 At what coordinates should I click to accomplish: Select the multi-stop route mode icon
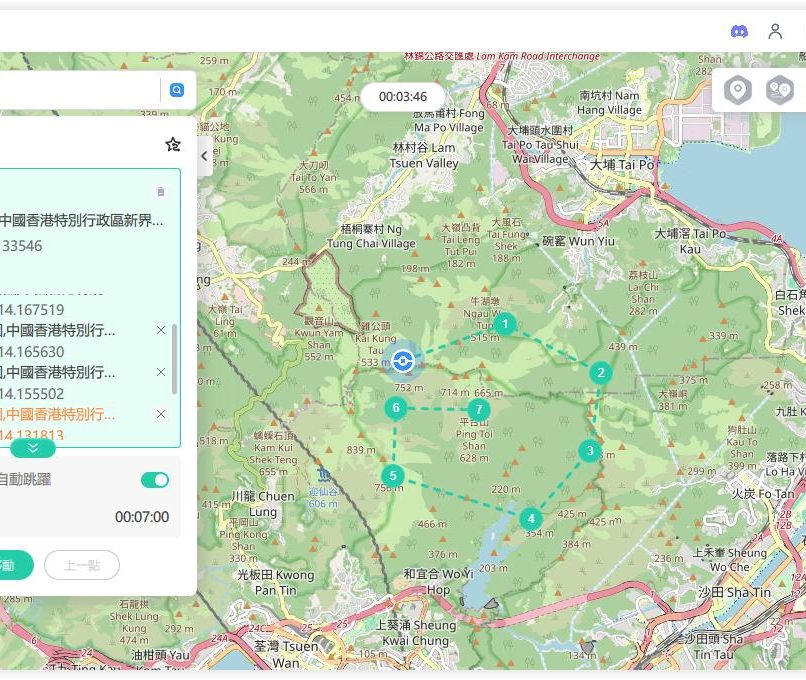pyautogui.click(x=780, y=90)
